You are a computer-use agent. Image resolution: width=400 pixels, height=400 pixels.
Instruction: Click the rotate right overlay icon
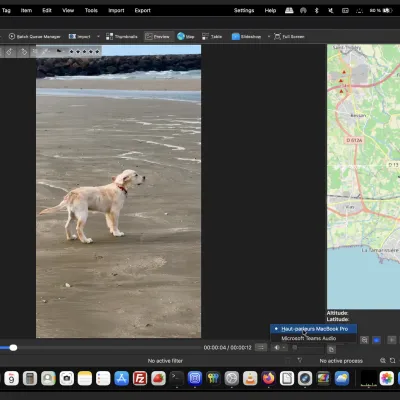(x=24, y=52)
